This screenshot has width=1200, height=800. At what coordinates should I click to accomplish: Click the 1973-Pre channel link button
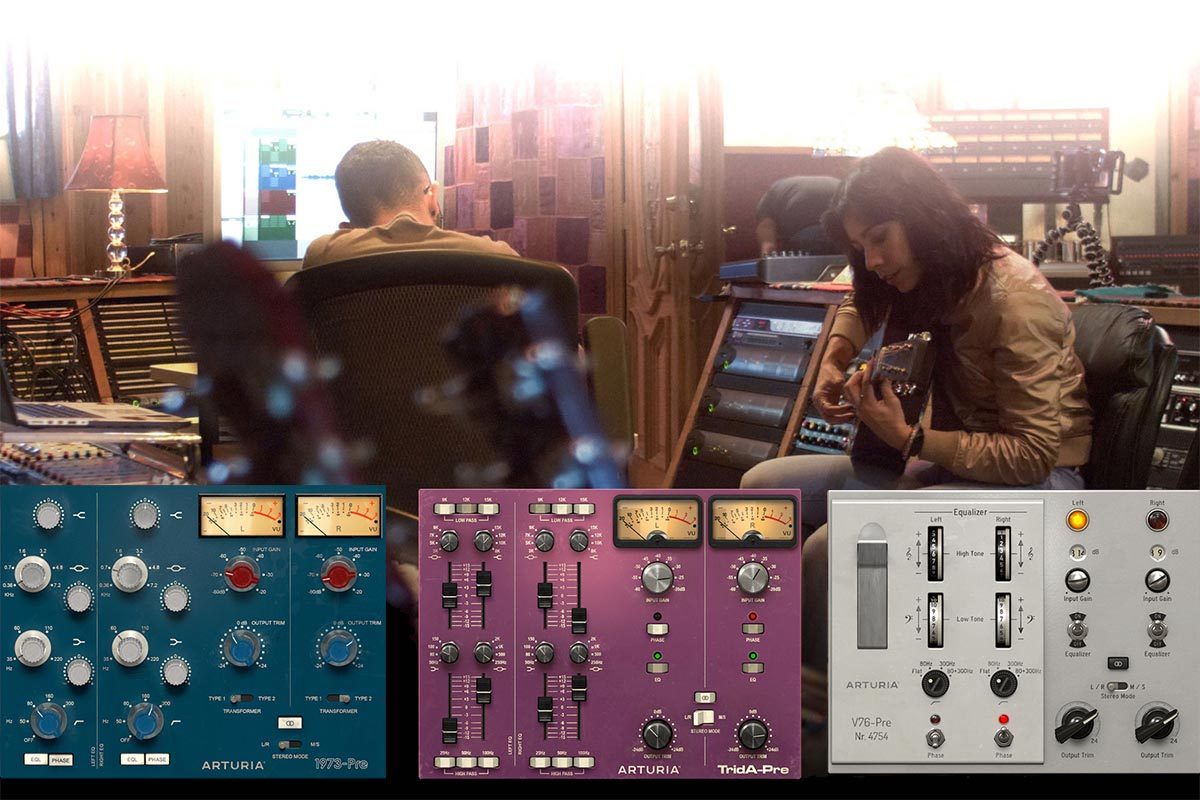(x=289, y=723)
